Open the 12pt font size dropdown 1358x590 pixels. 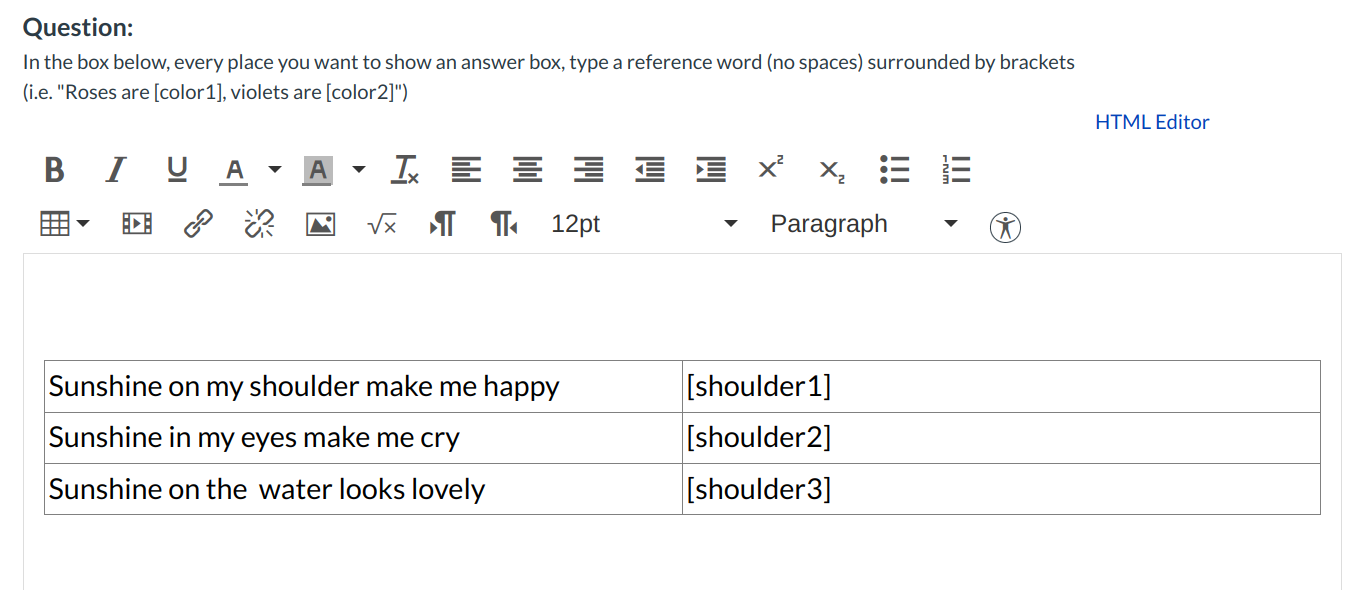(x=644, y=224)
